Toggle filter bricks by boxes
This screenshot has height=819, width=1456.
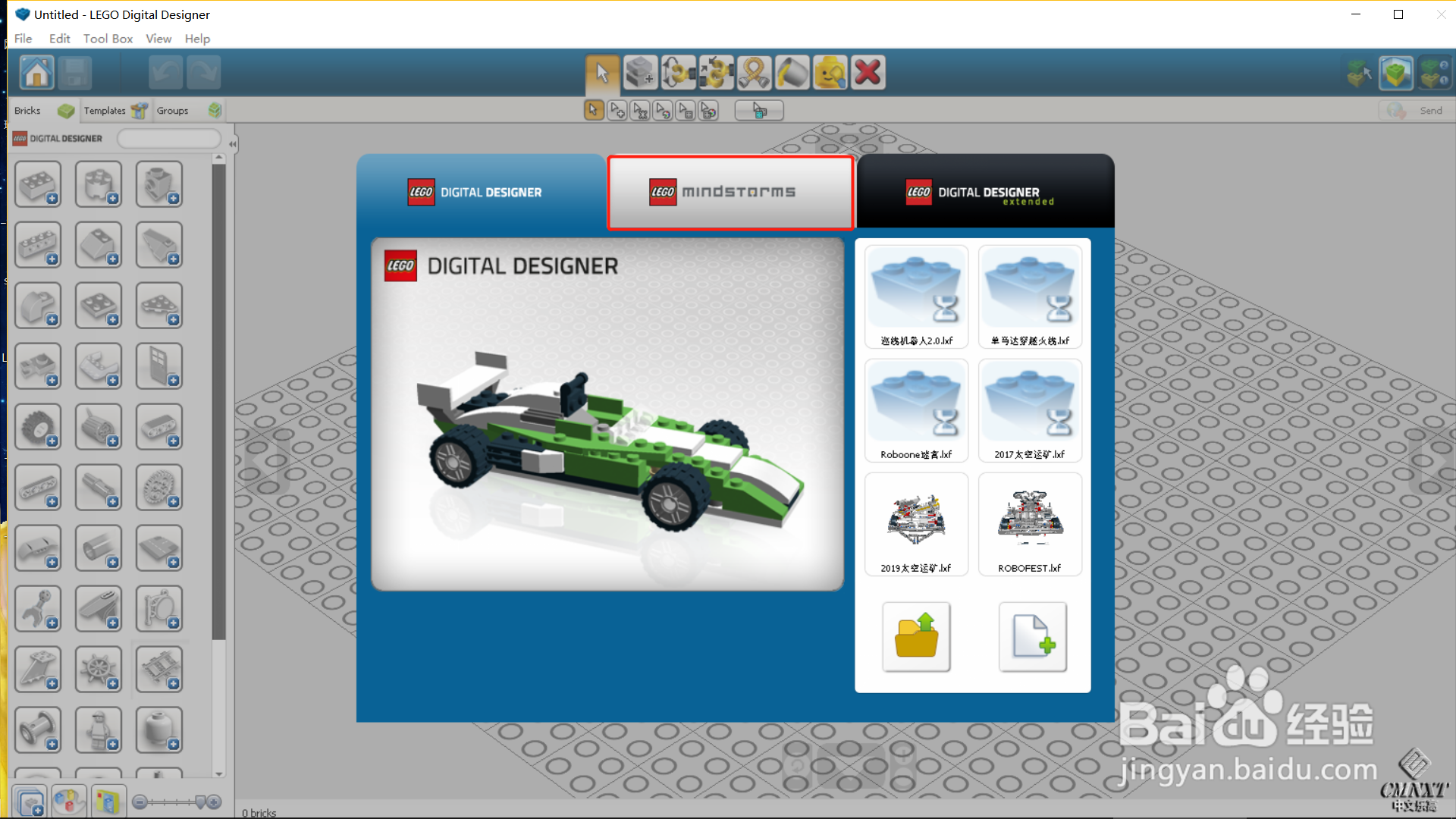pyautogui.click(x=107, y=802)
